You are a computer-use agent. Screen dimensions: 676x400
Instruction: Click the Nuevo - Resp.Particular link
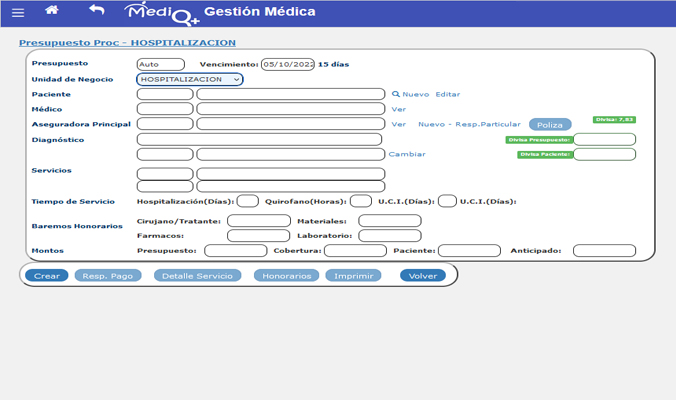469,124
